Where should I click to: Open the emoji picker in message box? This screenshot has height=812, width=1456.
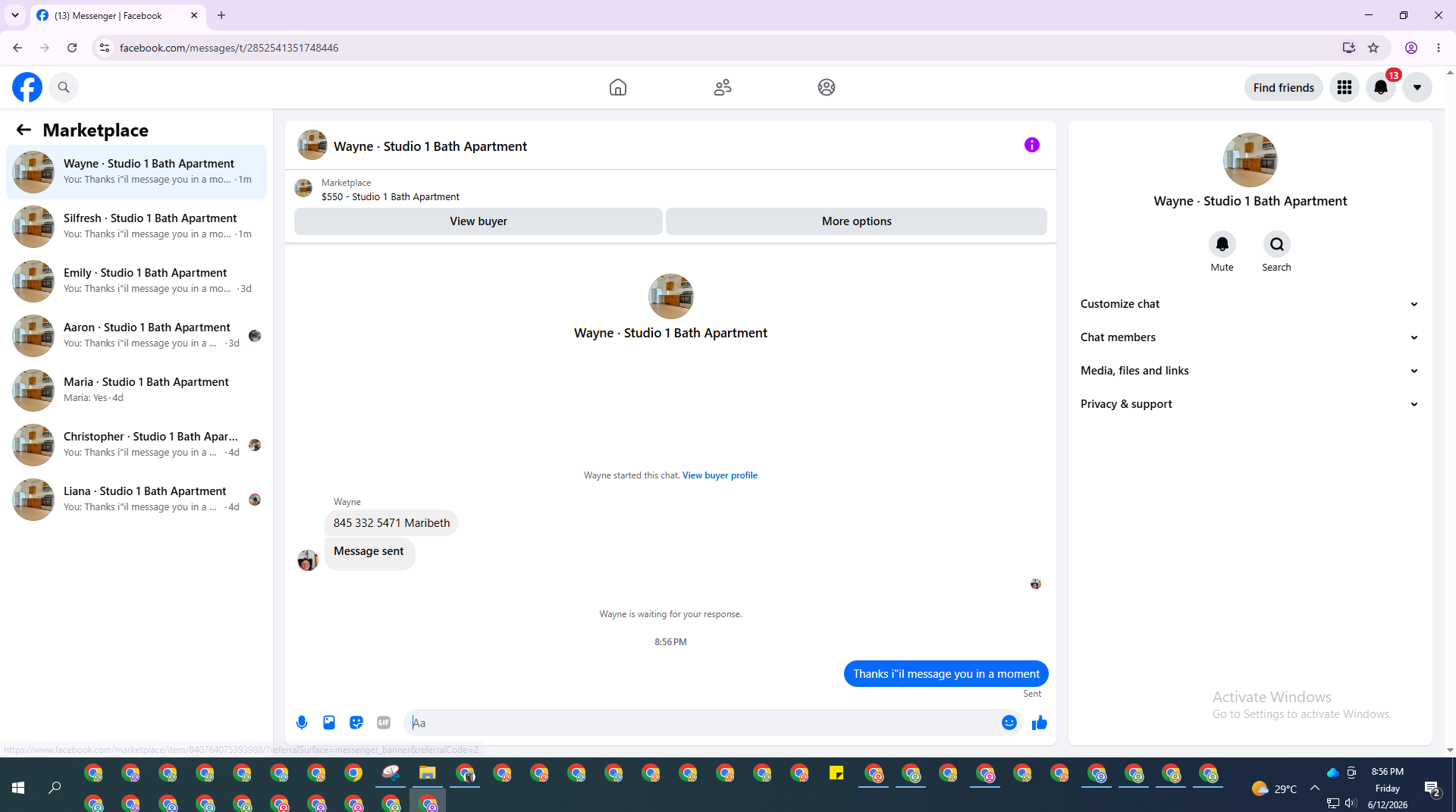tap(1009, 723)
